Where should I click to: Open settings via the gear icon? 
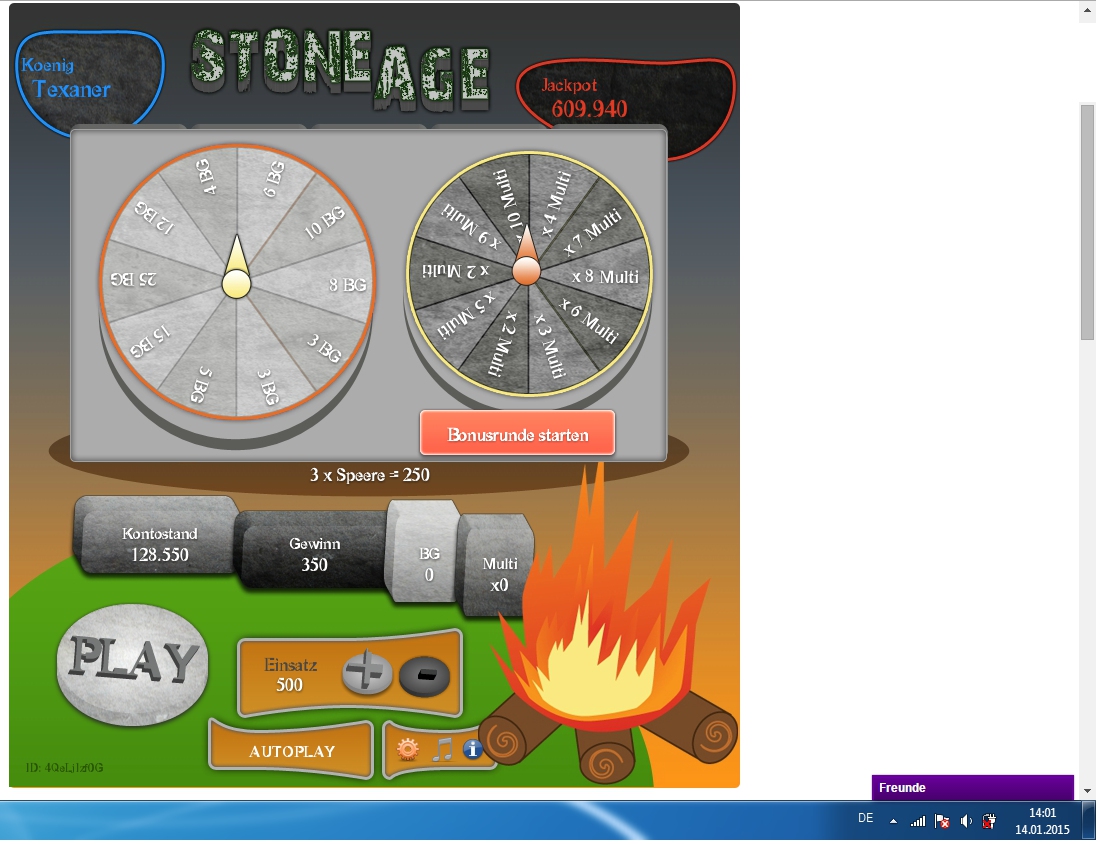(x=408, y=750)
